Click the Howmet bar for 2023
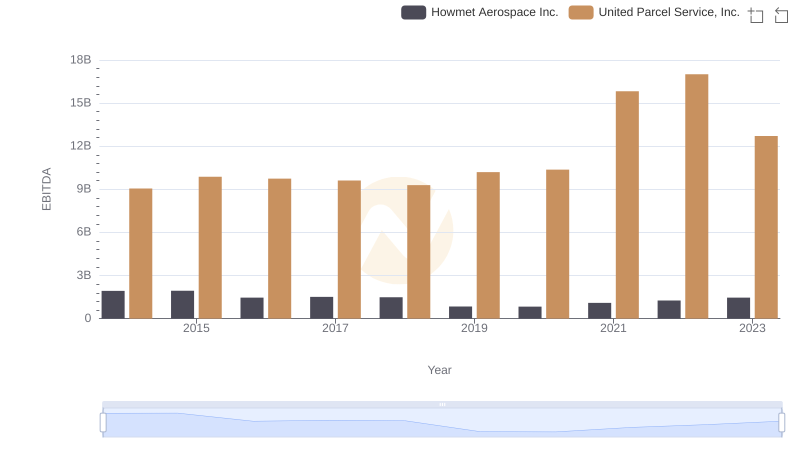800x461 pixels. point(738,308)
